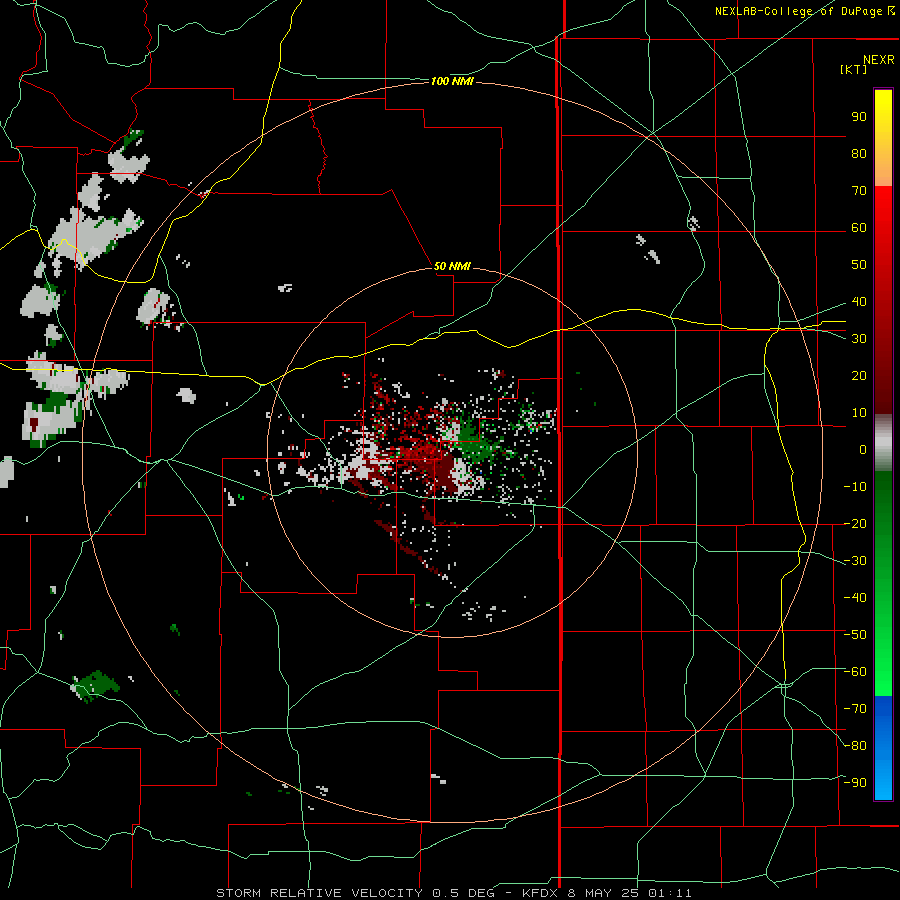Click the NEXR label at the top right
Viewport: 900px width, 900px height.
click(x=879, y=59)
